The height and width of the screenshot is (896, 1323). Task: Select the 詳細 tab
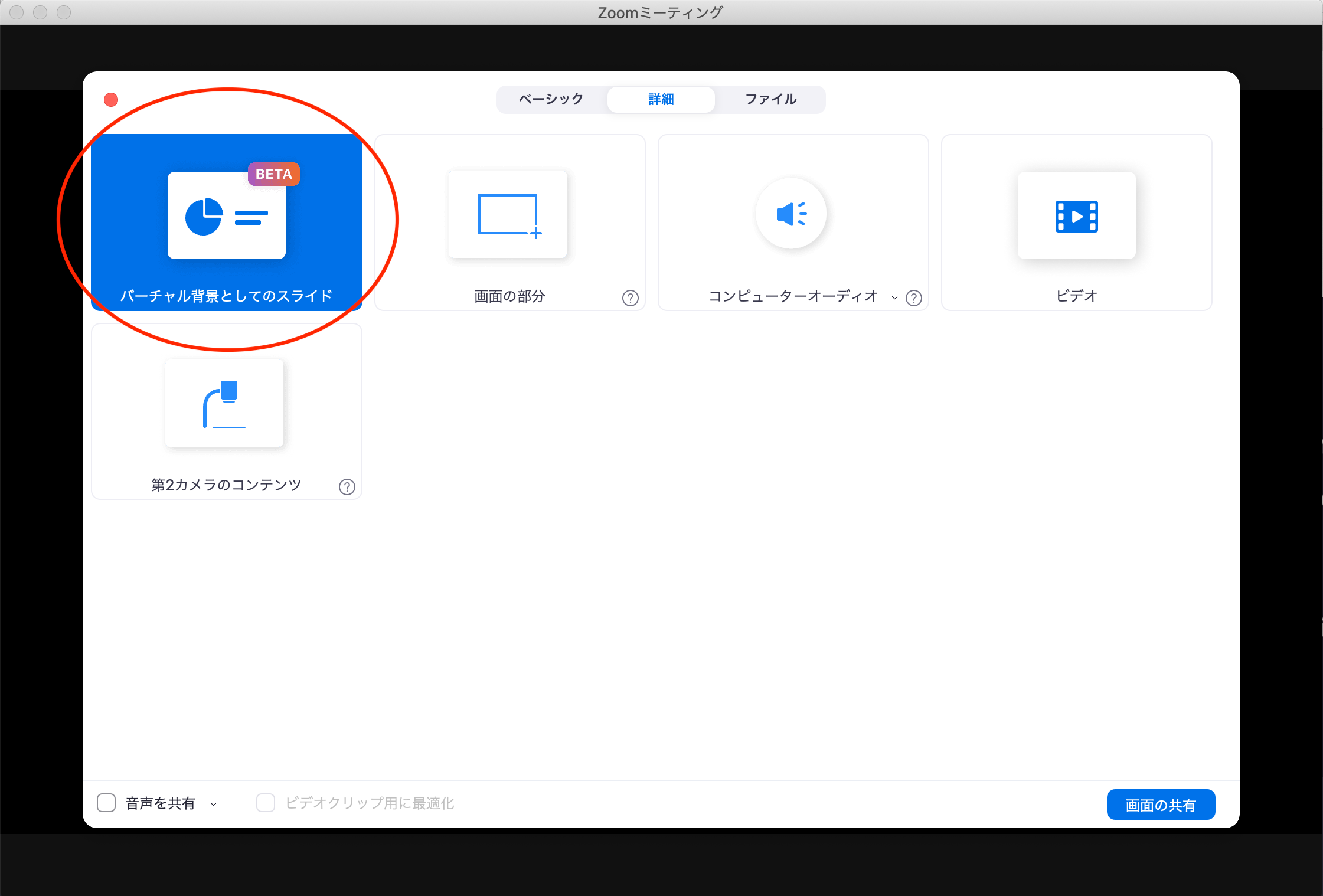pos(661,99)
